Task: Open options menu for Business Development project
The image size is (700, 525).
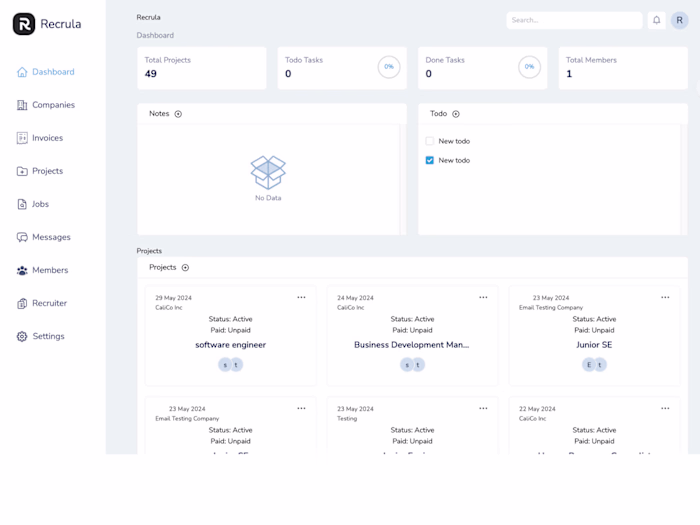Action: pos(483,297)
